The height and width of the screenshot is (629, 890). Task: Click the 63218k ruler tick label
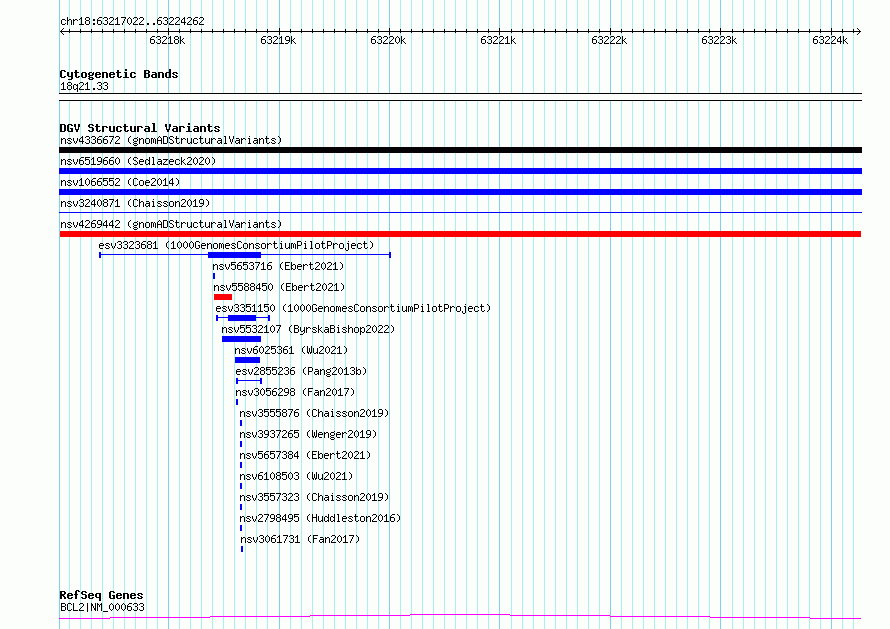click(167, 40)
